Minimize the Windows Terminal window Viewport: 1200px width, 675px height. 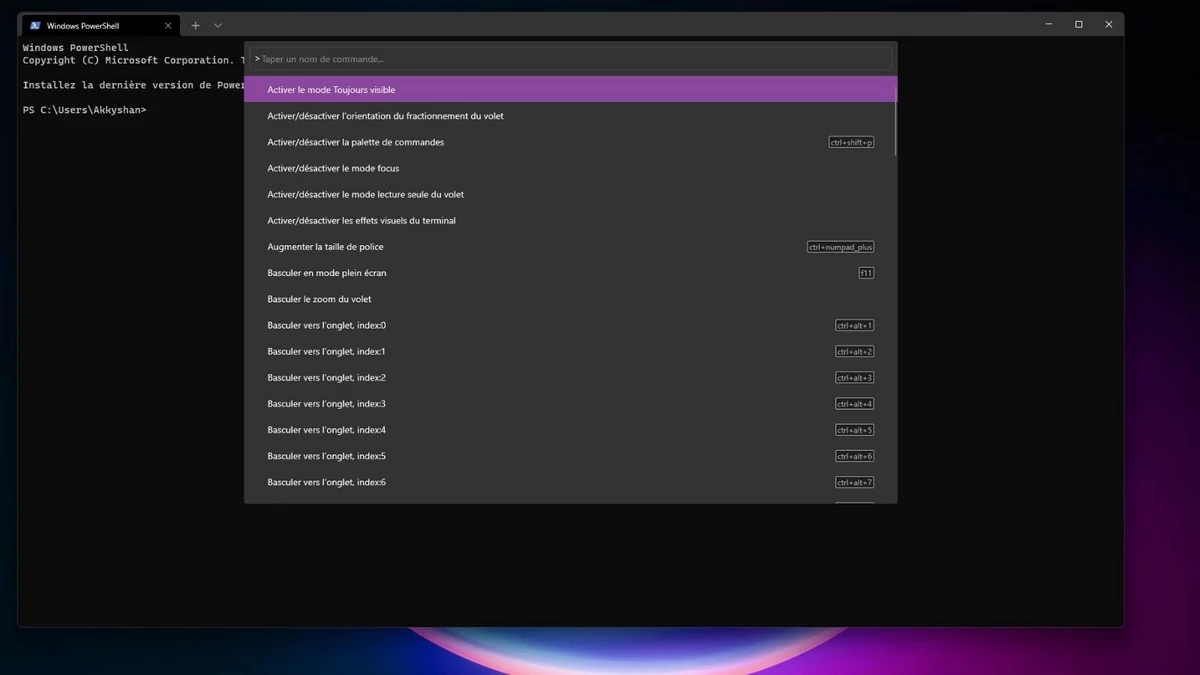click(1049, 25)
